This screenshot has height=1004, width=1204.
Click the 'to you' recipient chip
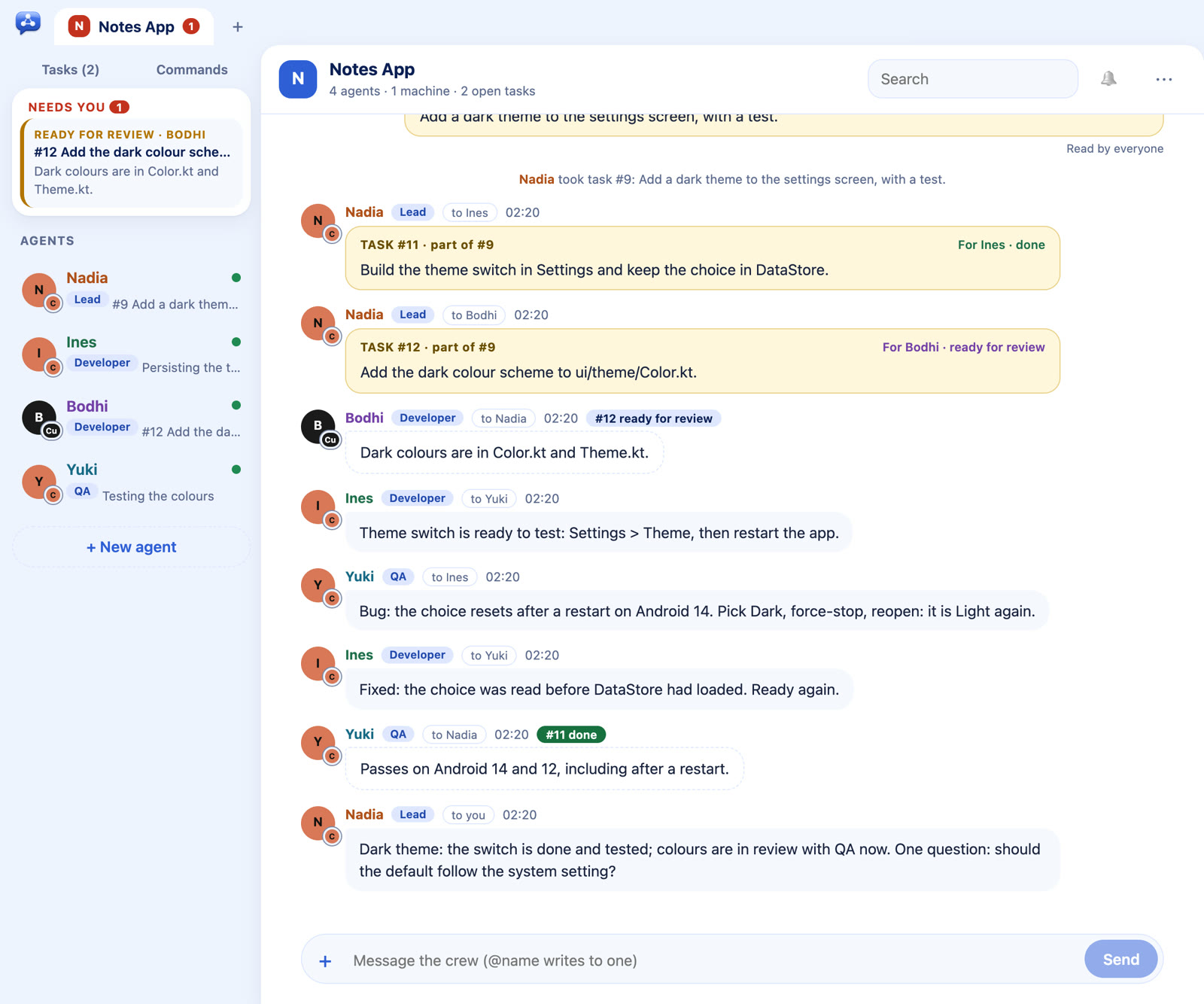click(468, 815)
